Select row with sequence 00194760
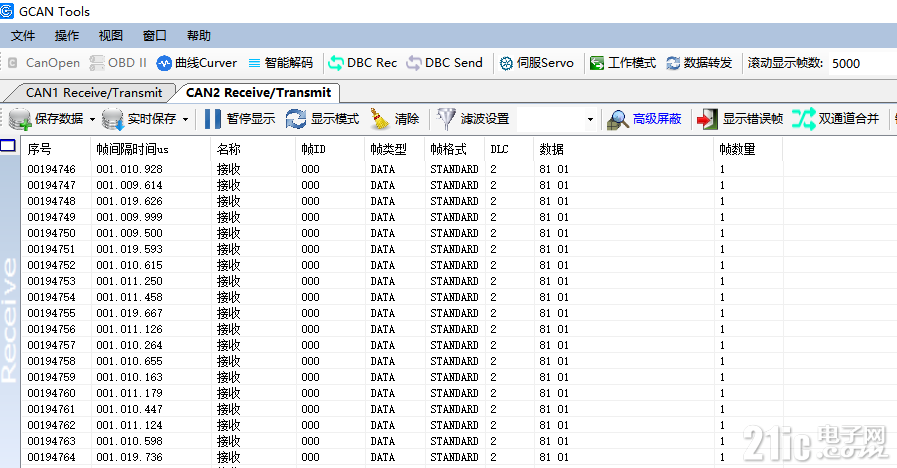Image resolution: width=897 pixels, height=468 pixels. 402,394
